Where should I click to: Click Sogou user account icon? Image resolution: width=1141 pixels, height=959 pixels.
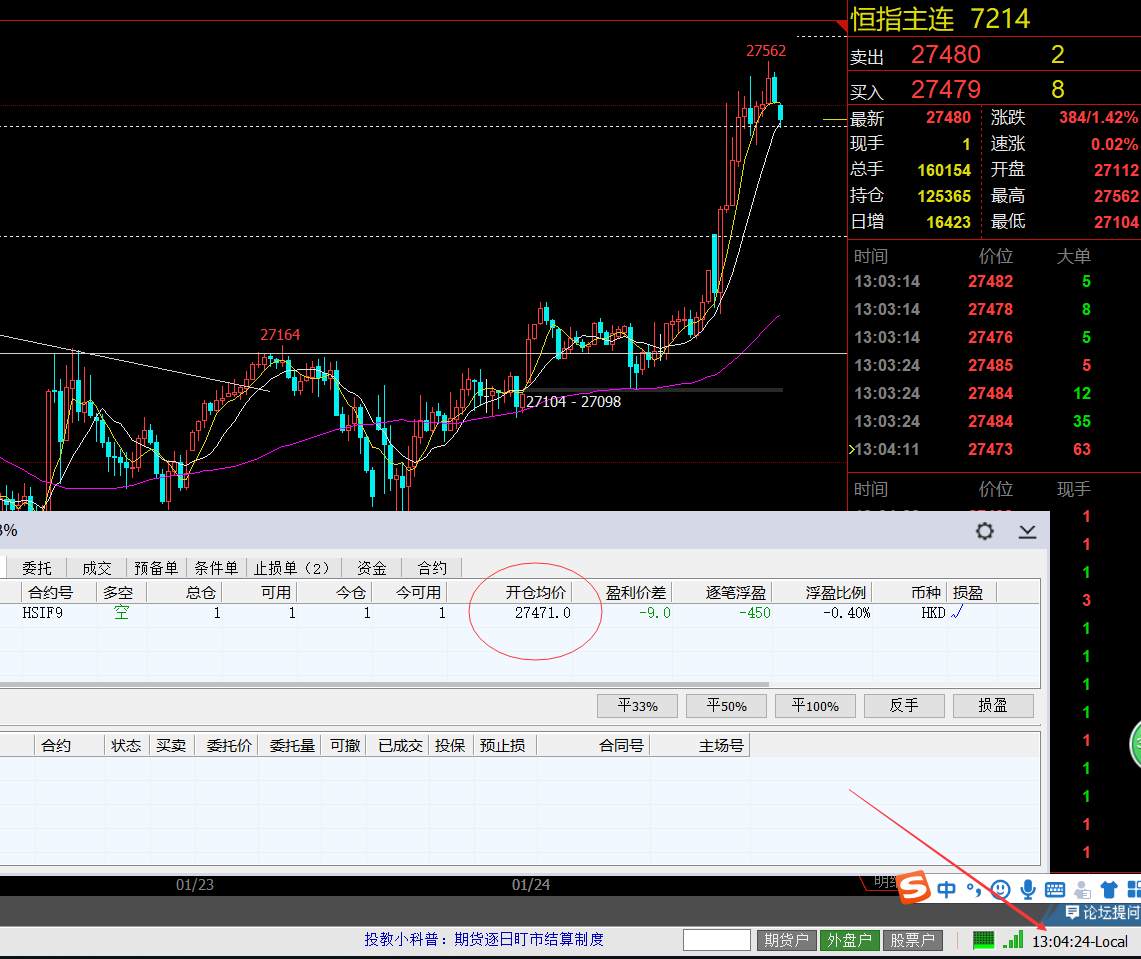(x=1082, y=889)
